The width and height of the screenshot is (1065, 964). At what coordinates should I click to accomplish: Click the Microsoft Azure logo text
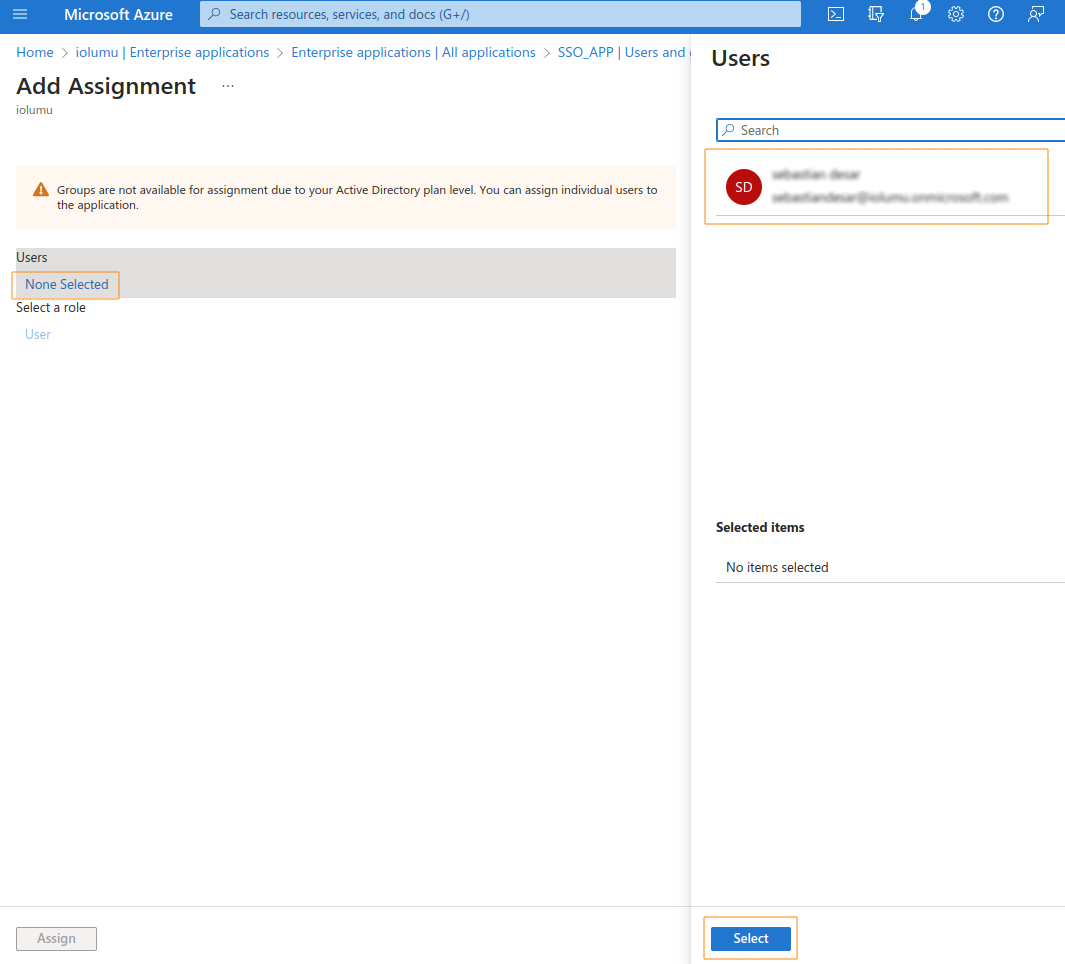(x=118, y=14)
